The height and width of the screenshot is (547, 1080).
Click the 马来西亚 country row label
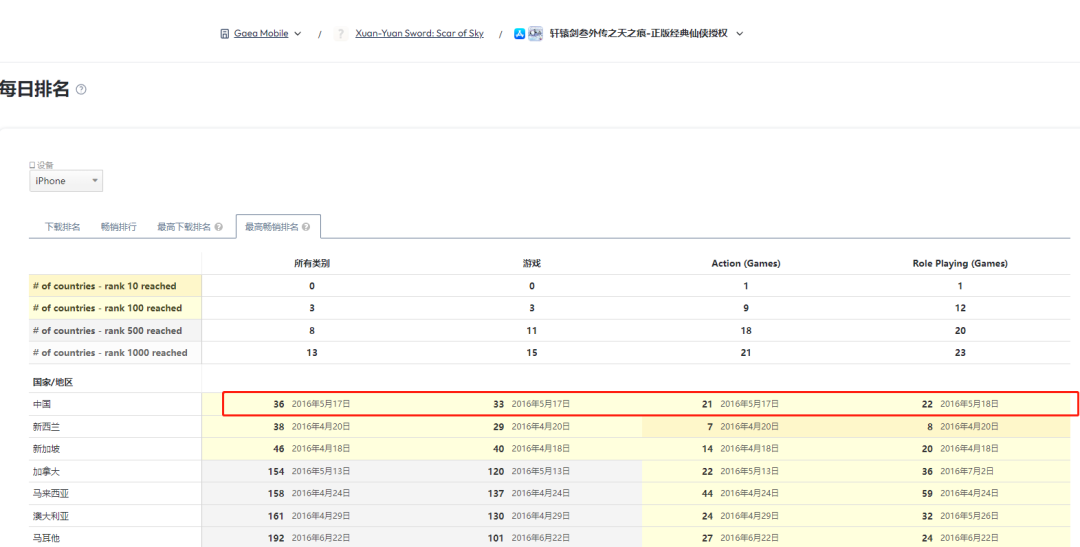point(50,493)
